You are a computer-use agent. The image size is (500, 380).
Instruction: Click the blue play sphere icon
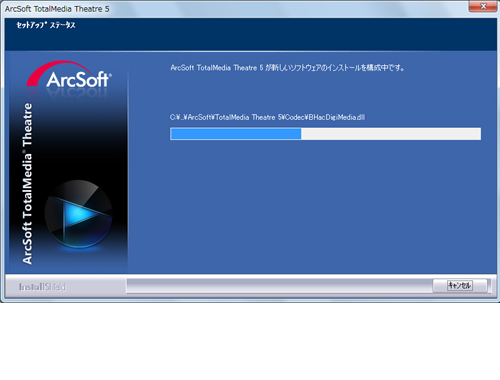click(78, 214)
